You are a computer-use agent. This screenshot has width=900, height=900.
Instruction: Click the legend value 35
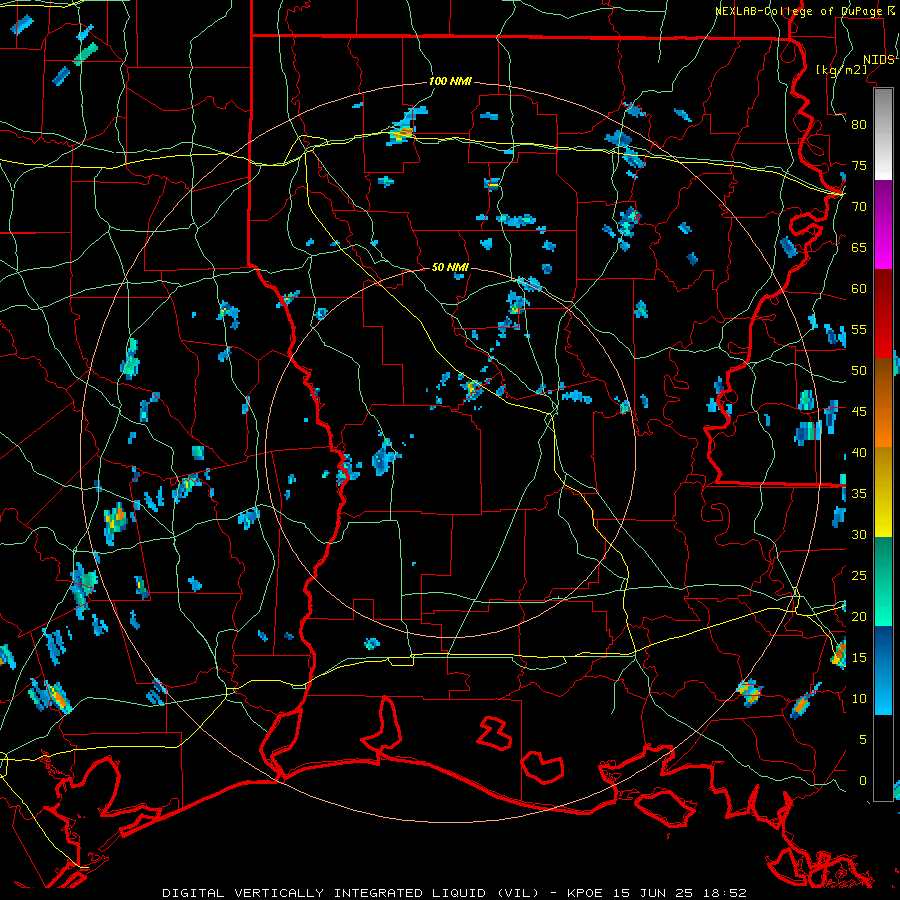click(x=859, y=494)
